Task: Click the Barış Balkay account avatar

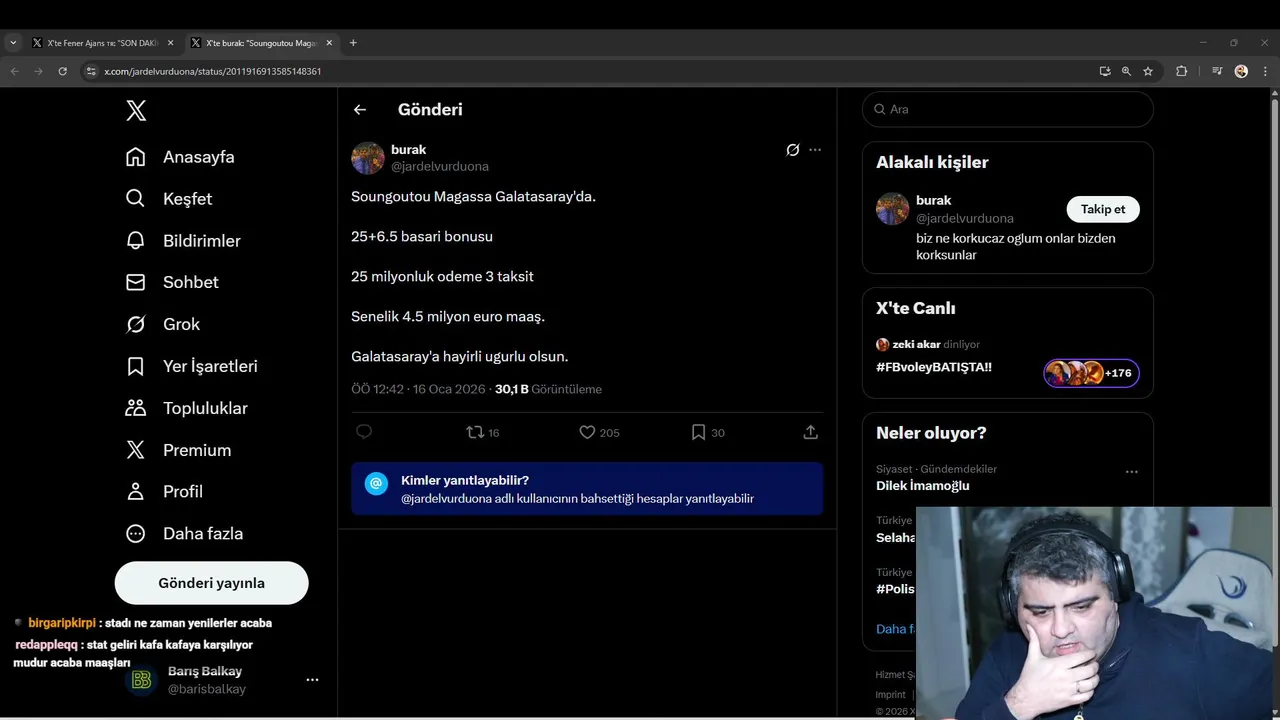Action: [x=142, y=680]
